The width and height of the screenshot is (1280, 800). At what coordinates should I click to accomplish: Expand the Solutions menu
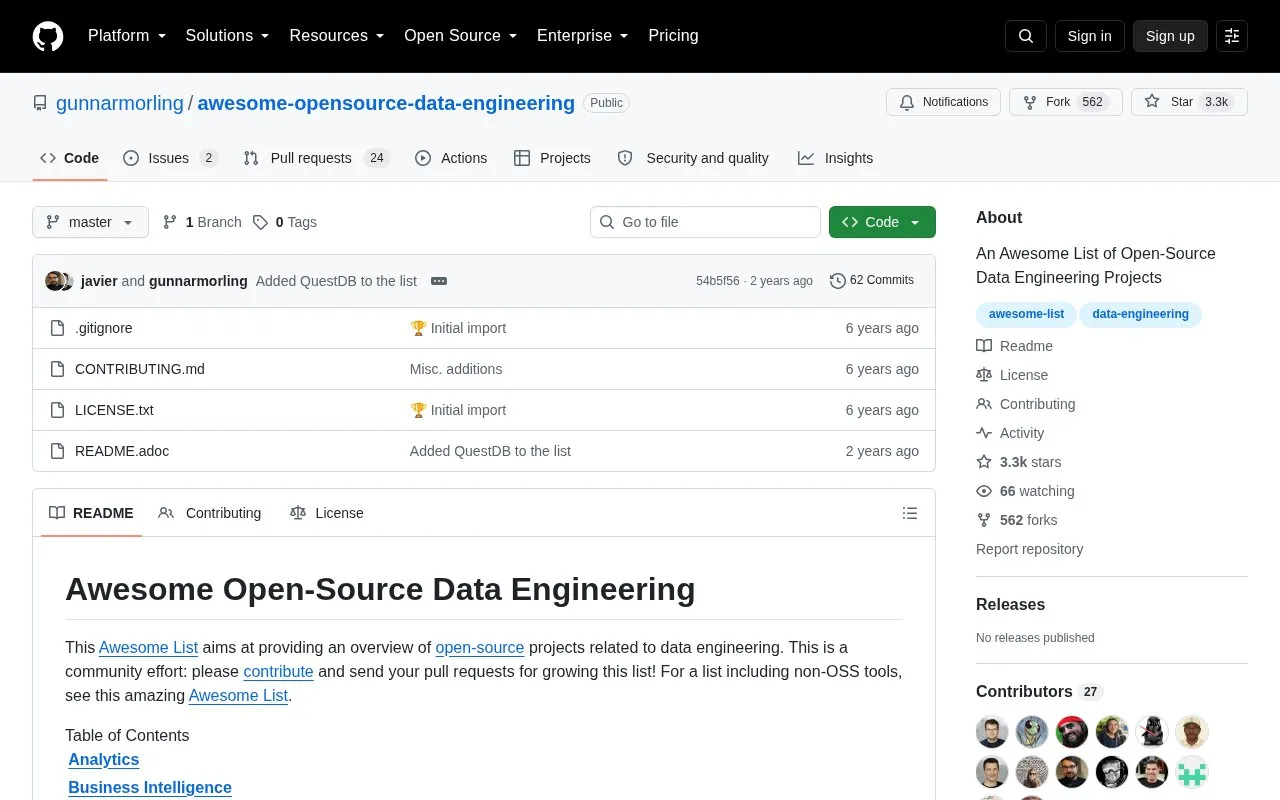click(228, 36)
